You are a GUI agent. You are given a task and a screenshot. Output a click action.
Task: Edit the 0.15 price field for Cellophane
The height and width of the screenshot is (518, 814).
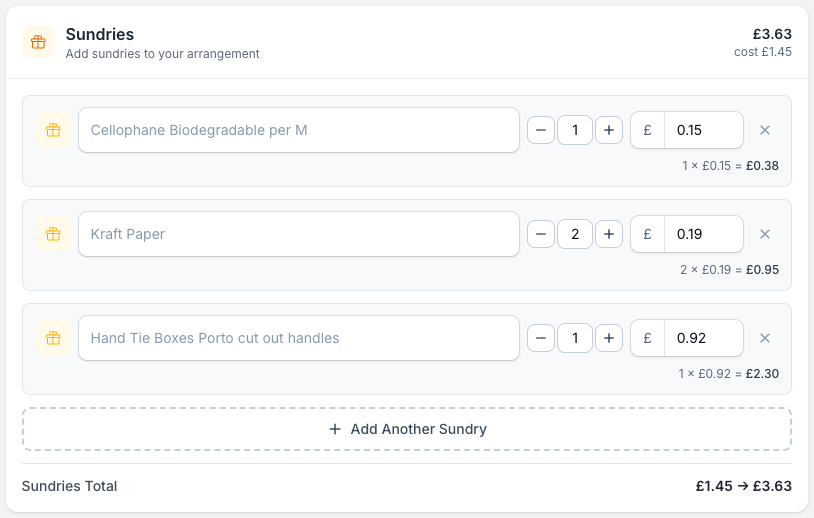pyautogui.click(x=704, y=130)
